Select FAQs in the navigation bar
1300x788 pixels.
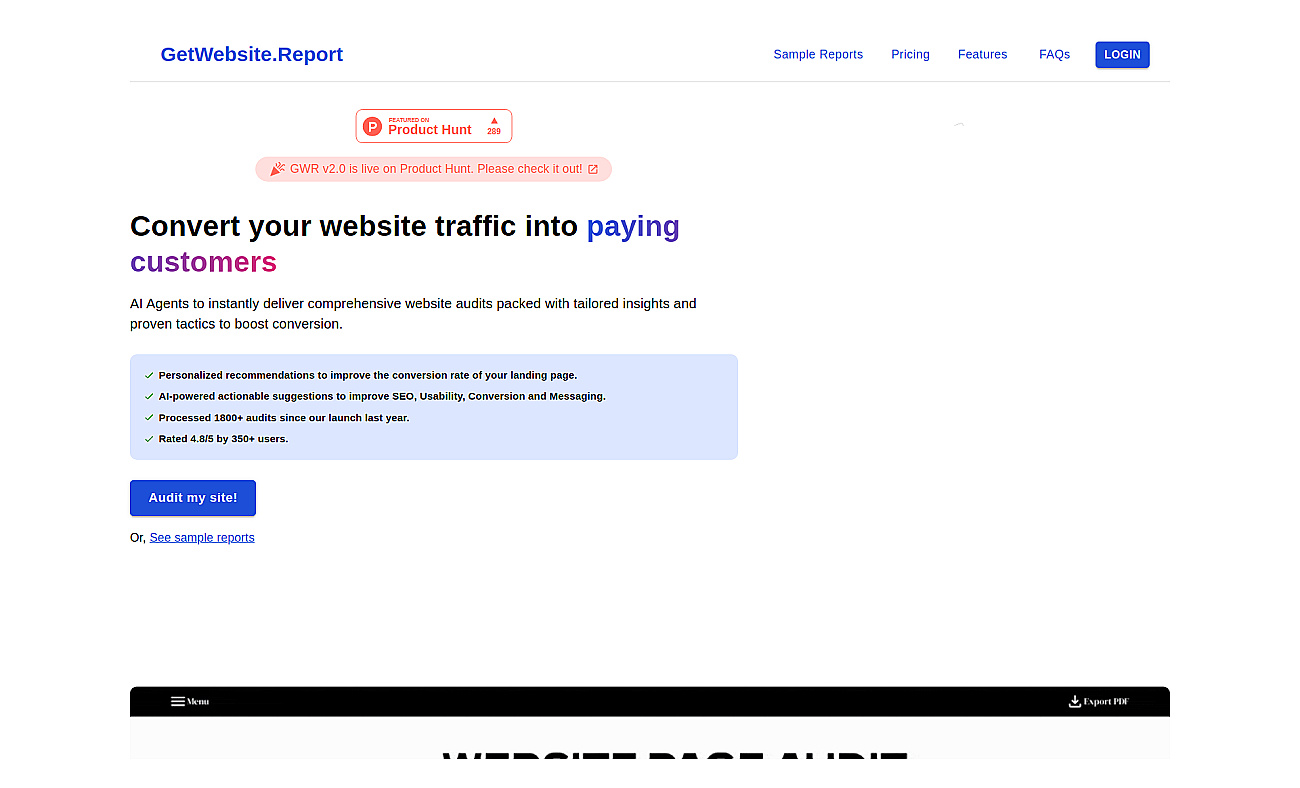(x=1054, y=55)
